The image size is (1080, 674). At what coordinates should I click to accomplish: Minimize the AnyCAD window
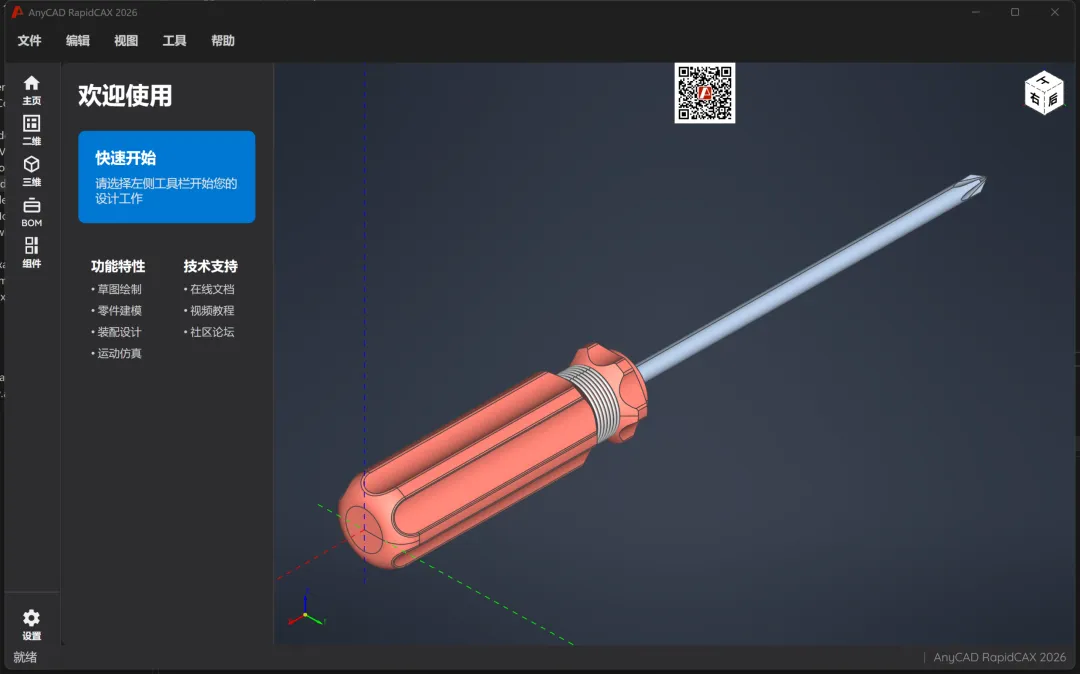[975, 12]
